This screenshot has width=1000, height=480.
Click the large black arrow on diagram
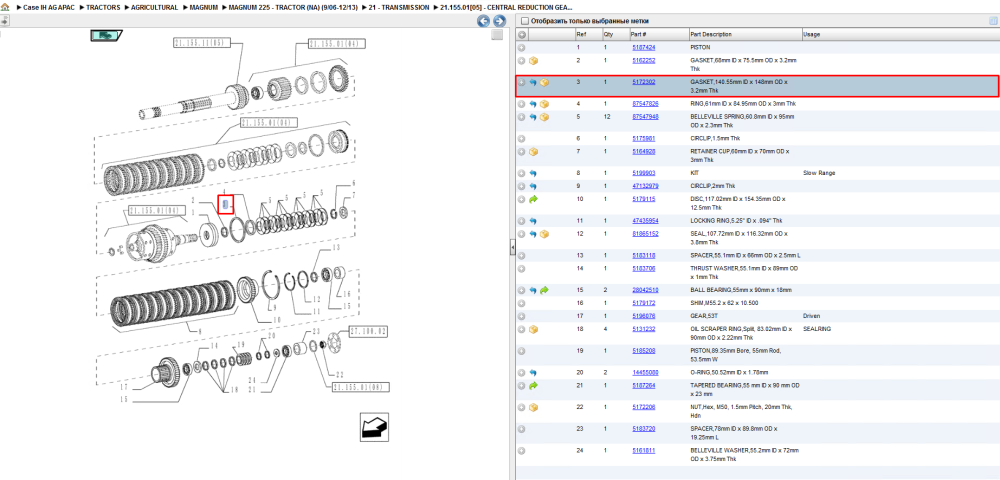pos(374,426)
